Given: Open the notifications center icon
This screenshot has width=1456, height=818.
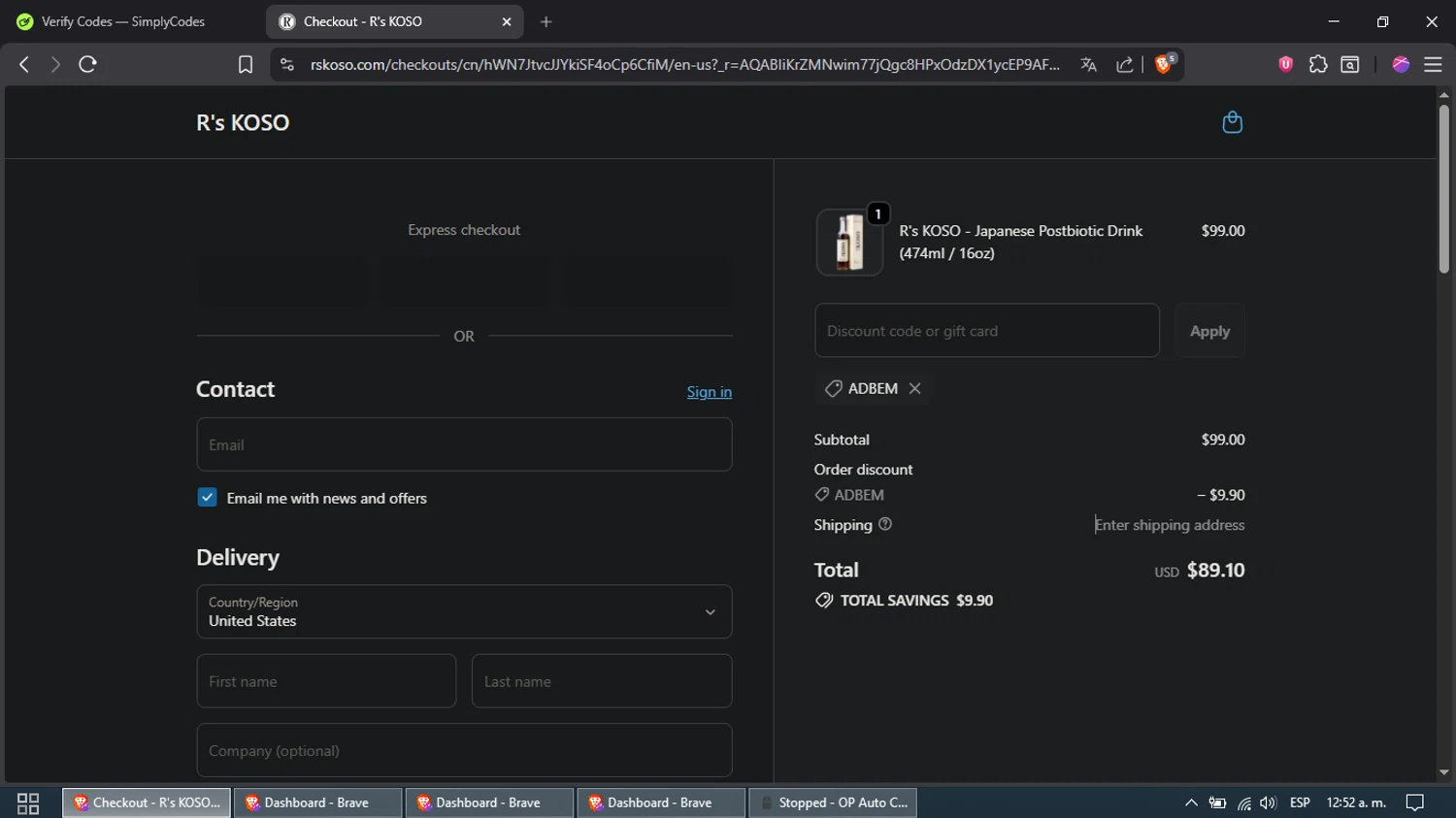Looking at the screenshot, I should click(x=1415, y=802).
